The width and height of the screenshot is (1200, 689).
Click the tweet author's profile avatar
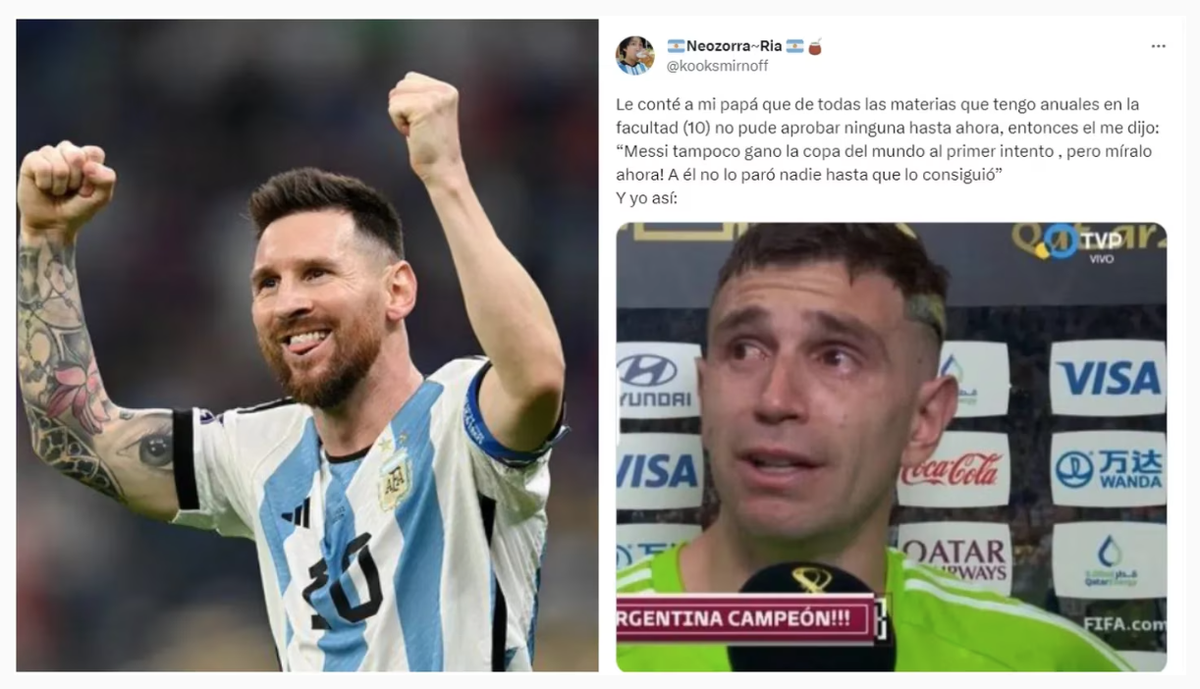[634, 55]
